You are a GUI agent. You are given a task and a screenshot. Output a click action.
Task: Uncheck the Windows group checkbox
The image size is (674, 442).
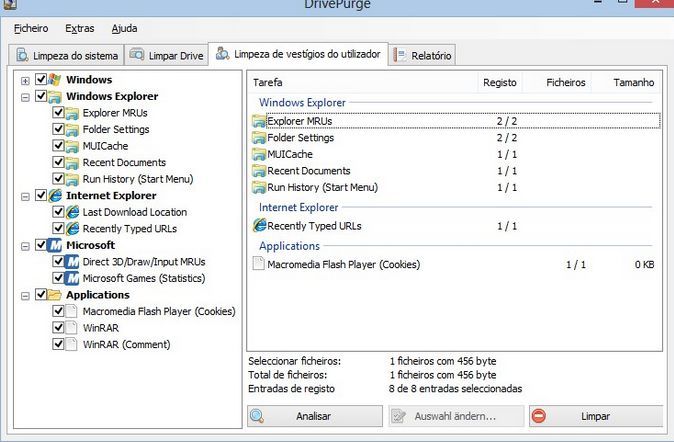tap(41, 79)
